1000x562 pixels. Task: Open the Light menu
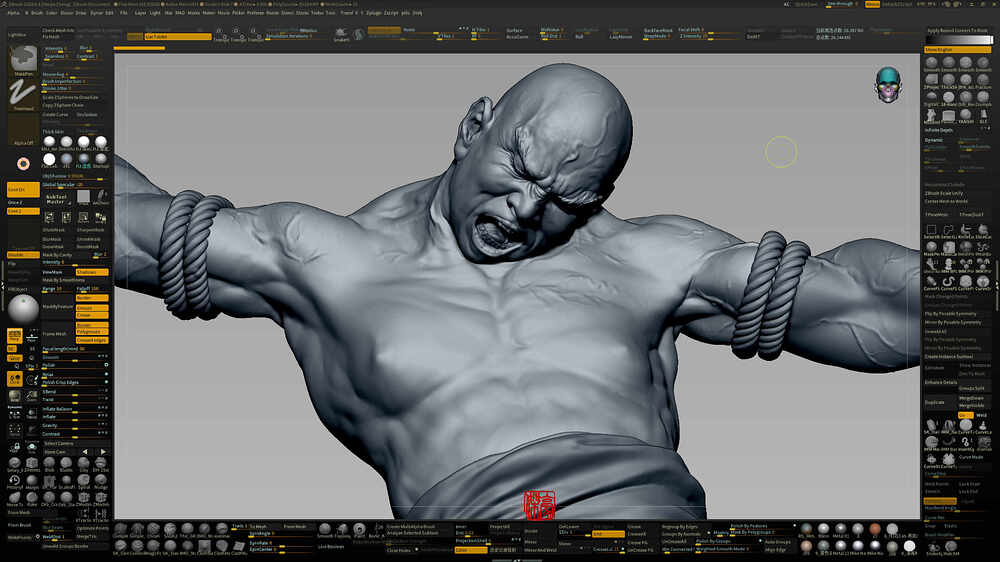pos(155,13)
